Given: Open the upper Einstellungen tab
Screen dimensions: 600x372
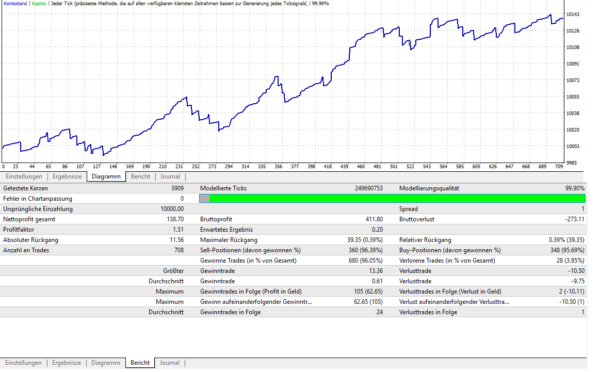Looking at the screenshot, I should pos(24,176).
